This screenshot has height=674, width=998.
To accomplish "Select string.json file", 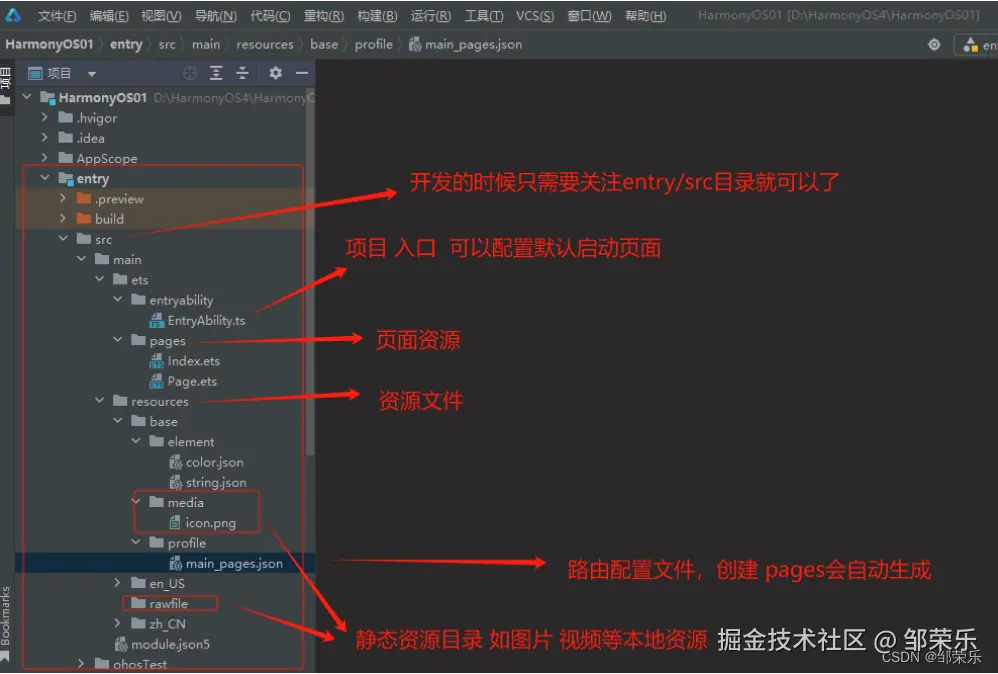I will coord(208,482).
